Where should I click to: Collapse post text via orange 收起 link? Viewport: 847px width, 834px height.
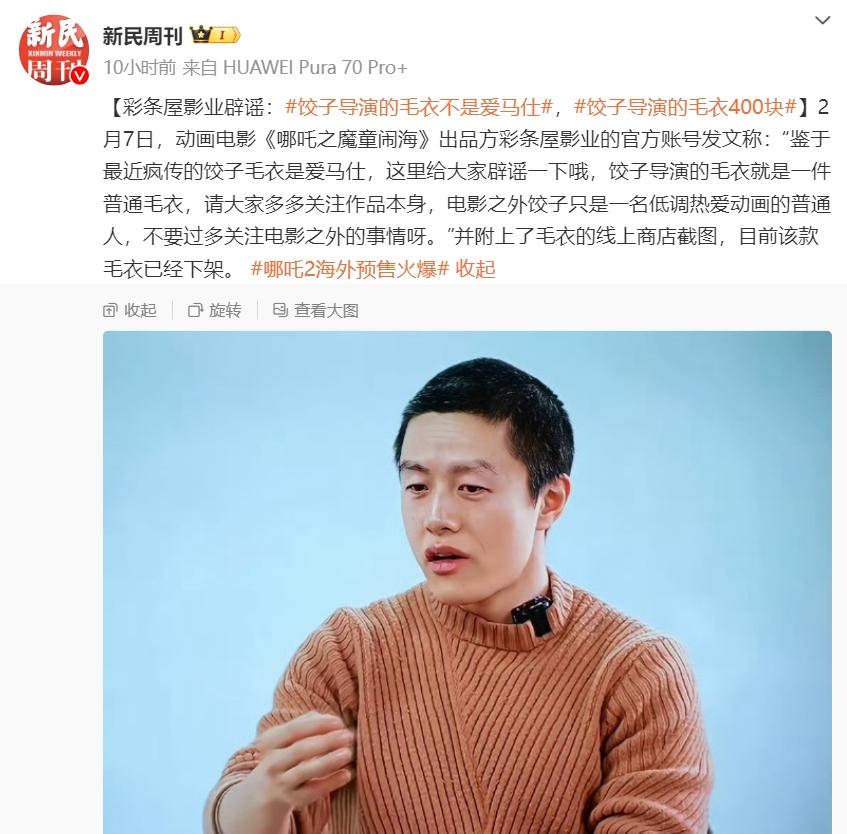tap(475, 269)
